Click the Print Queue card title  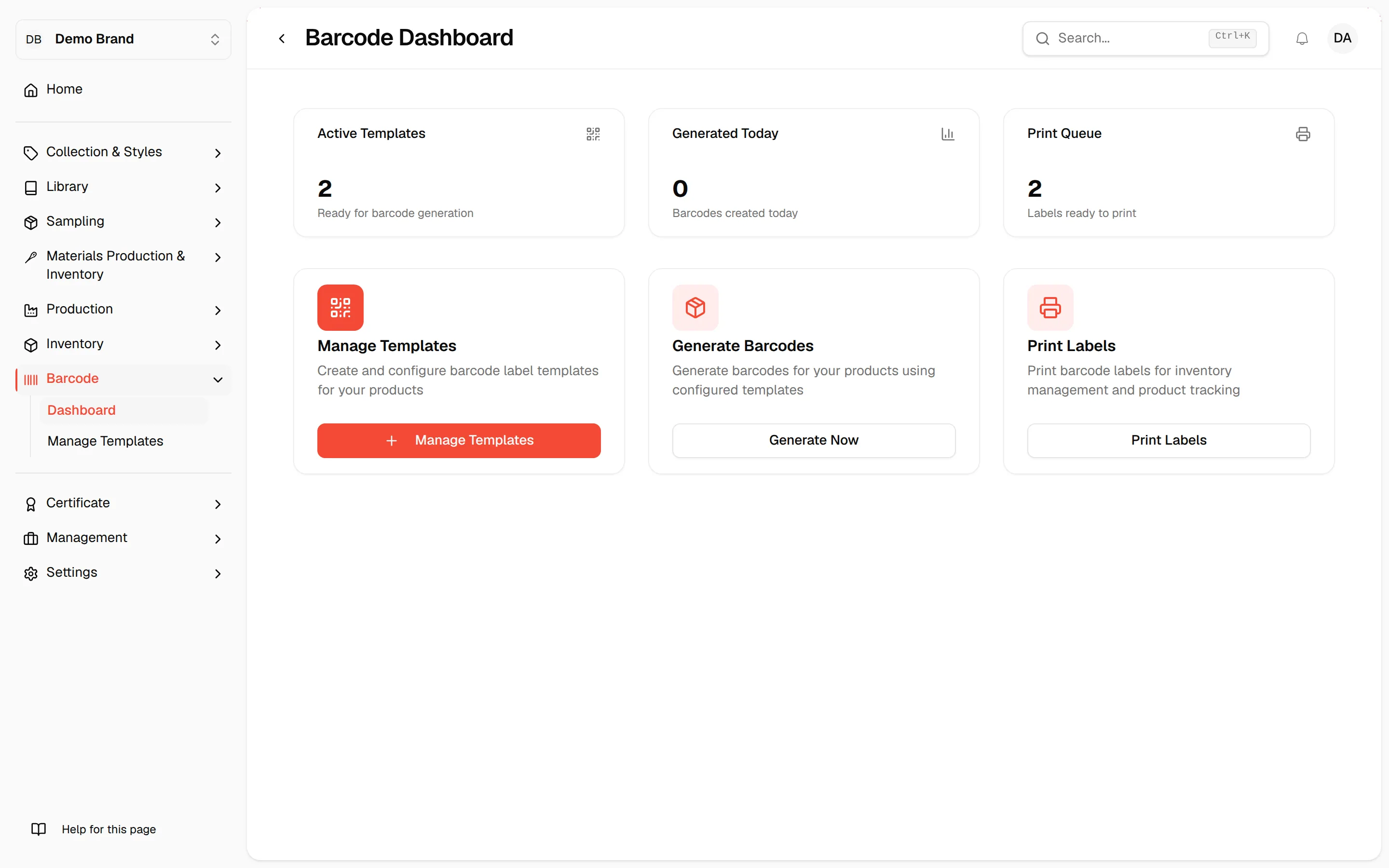click(1064, 133)
